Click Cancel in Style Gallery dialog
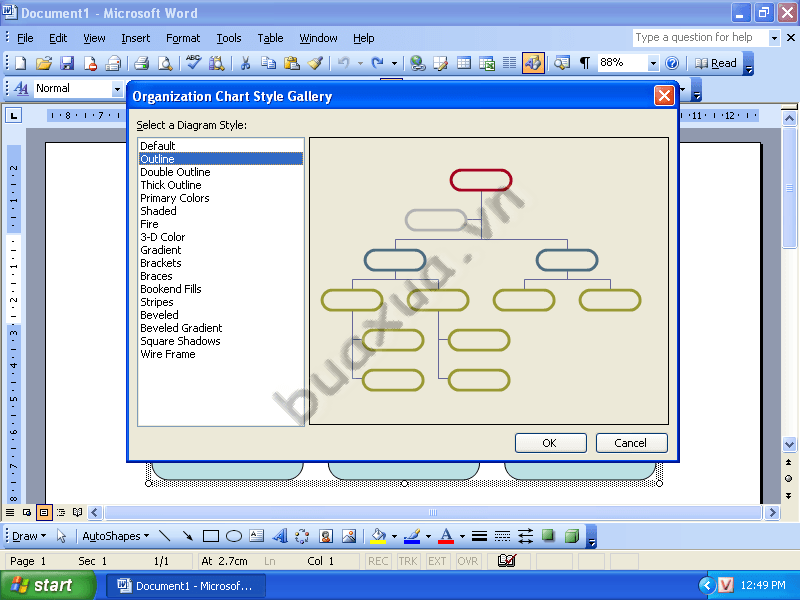This screenshot has width=800, height=600. click(631, 443)
